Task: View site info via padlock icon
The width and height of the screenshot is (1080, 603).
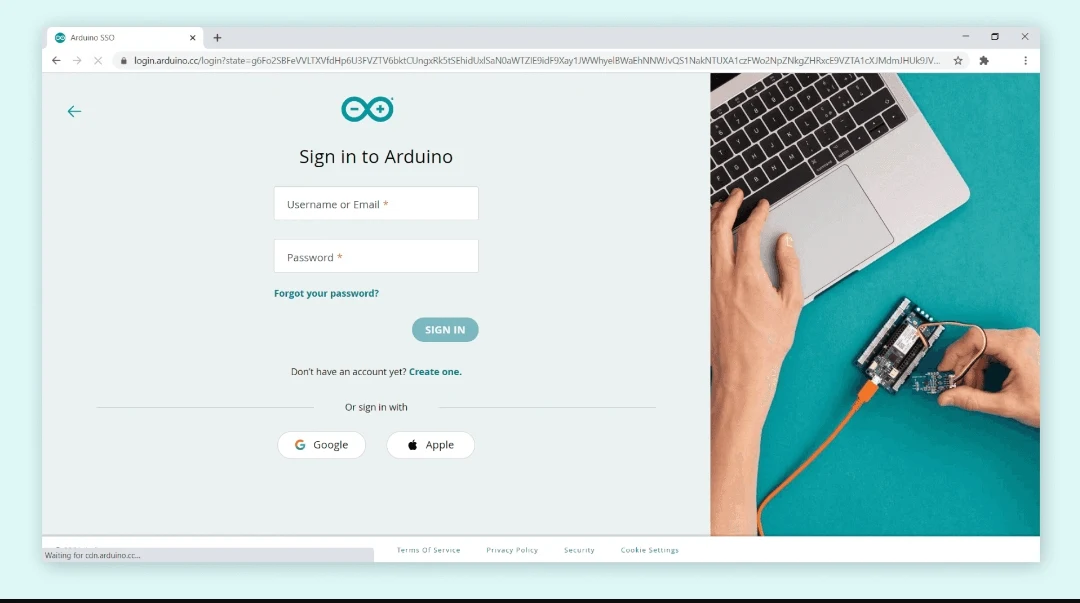Action: [124, 61]
